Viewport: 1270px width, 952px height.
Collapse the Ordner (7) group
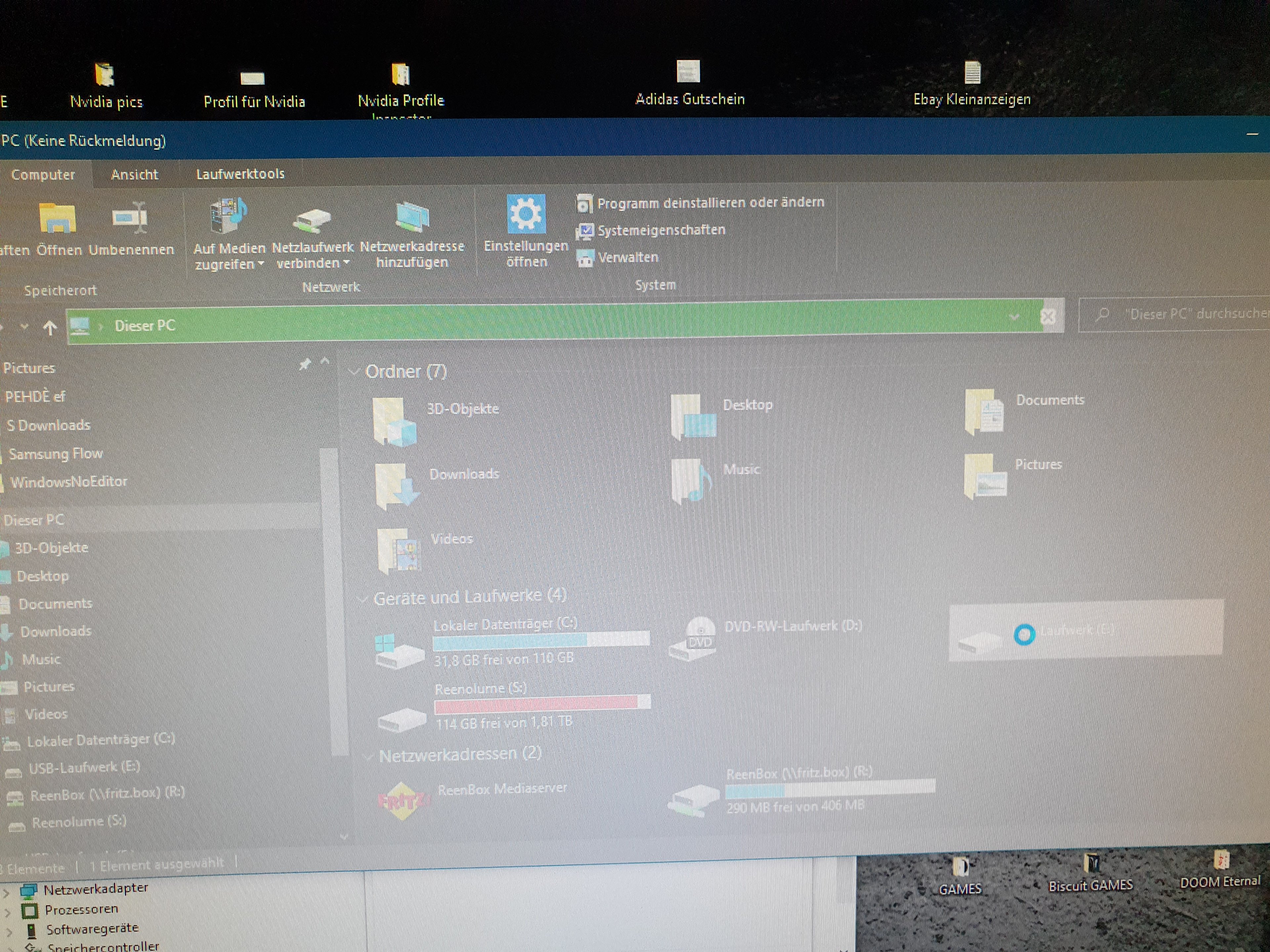tap(354, 372)
